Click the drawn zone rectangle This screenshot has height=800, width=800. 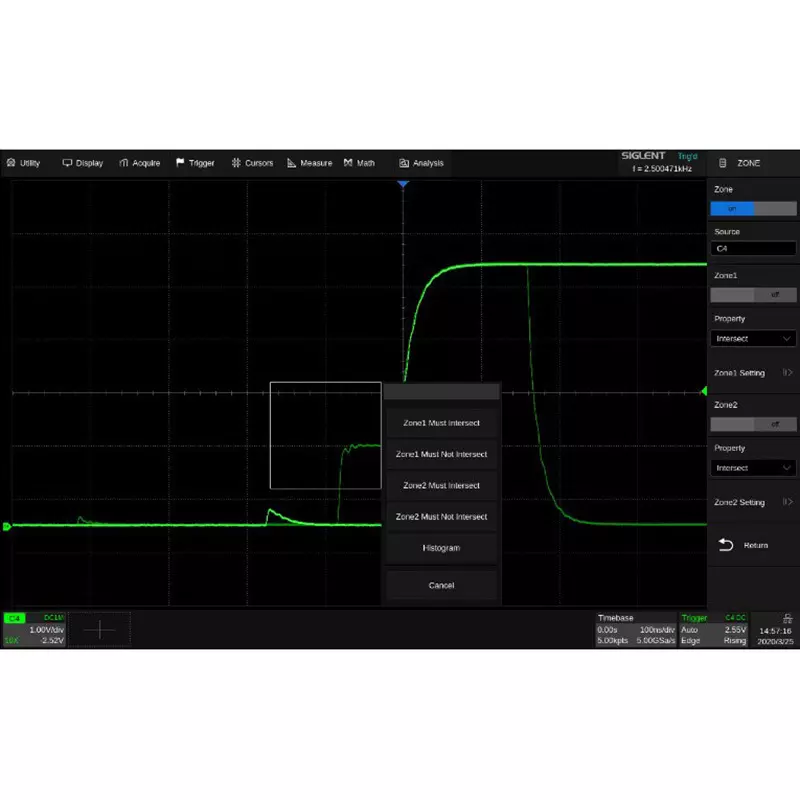(326, 435)
